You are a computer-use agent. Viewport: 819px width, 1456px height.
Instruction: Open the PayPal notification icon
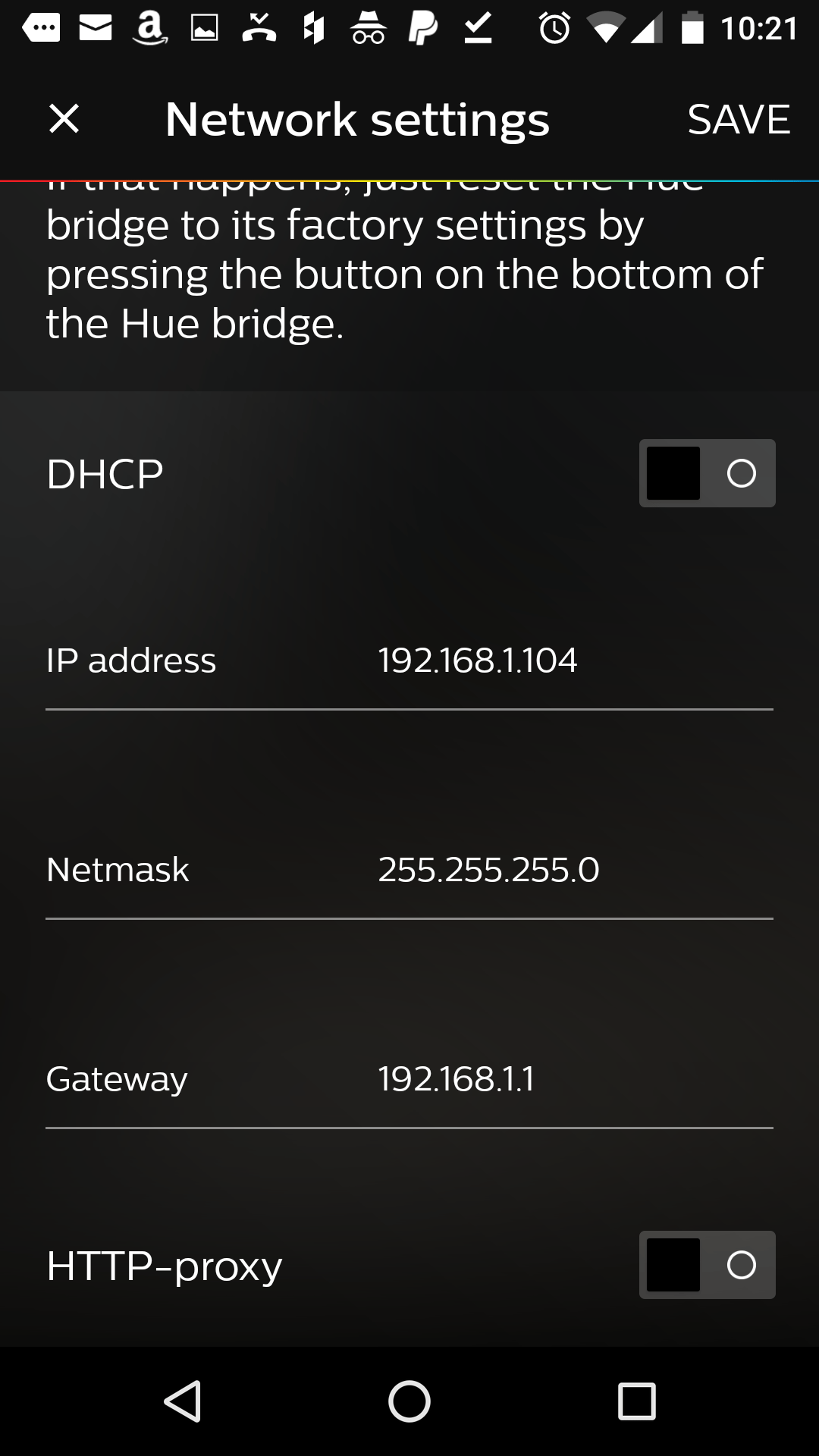tap(422, 29)
